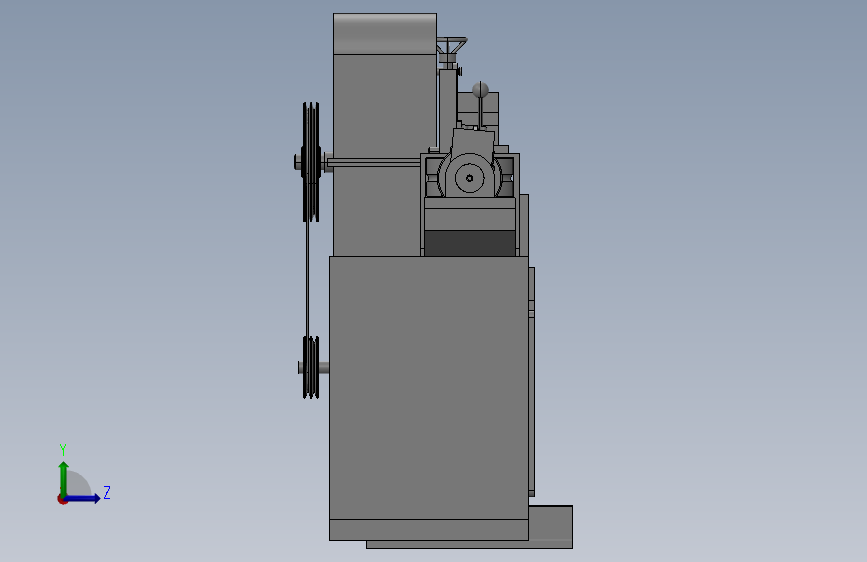867x562 pixels.
Task: Click the Y label of the triad
Action: (x=63, y=450)
